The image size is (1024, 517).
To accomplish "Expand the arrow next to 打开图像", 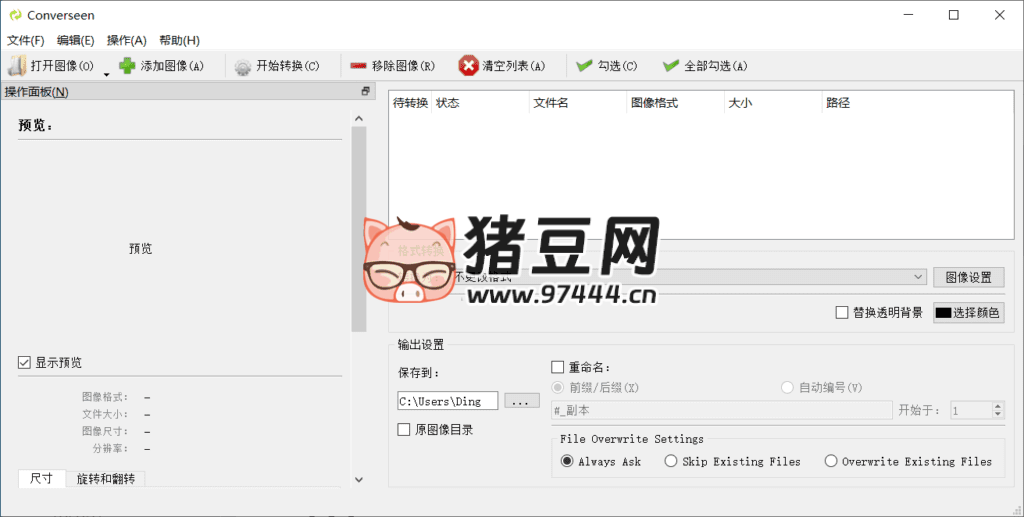I will (x=106, y=74).
